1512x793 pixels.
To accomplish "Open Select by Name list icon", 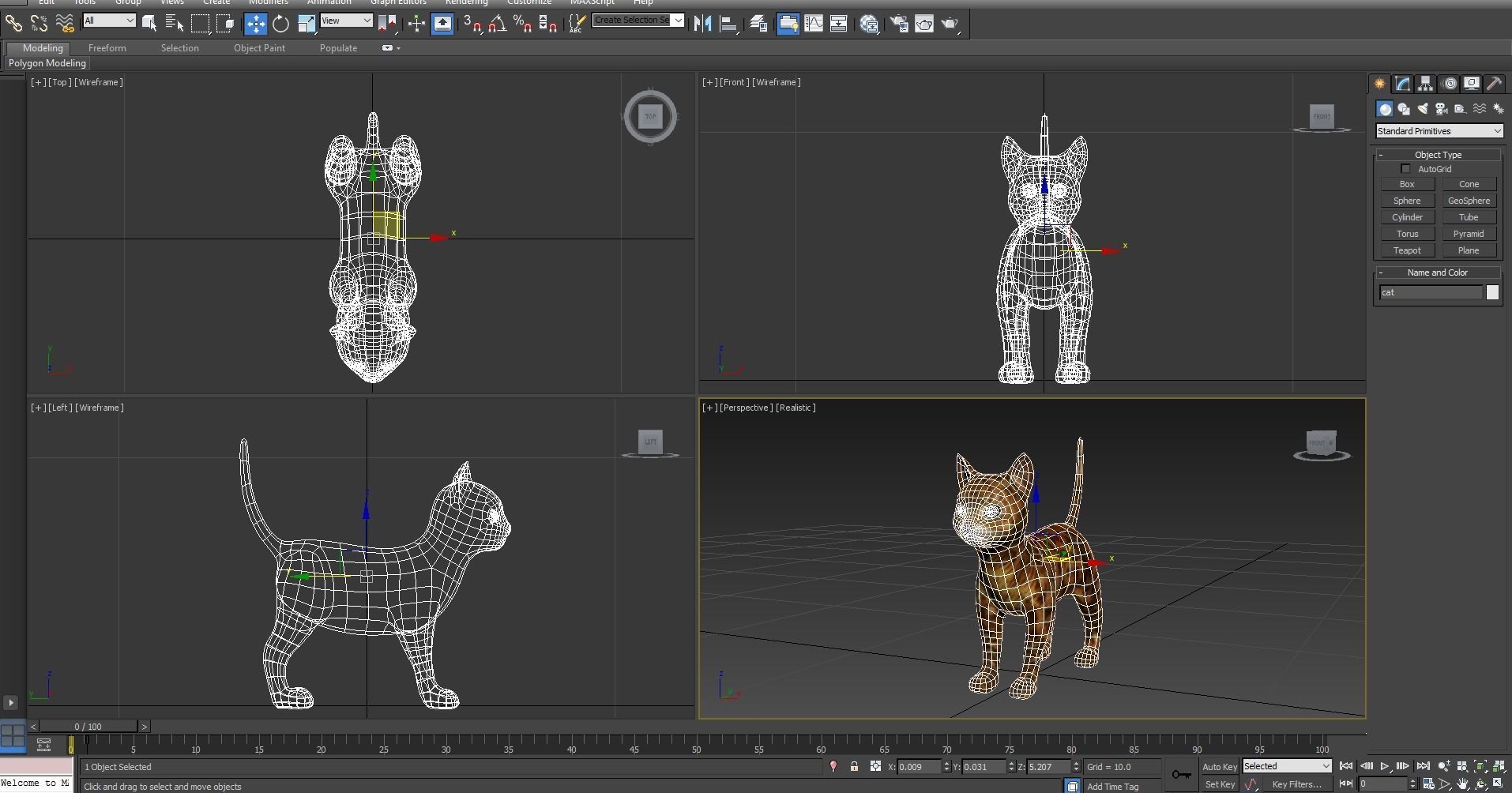I will [x=175, y=24].
